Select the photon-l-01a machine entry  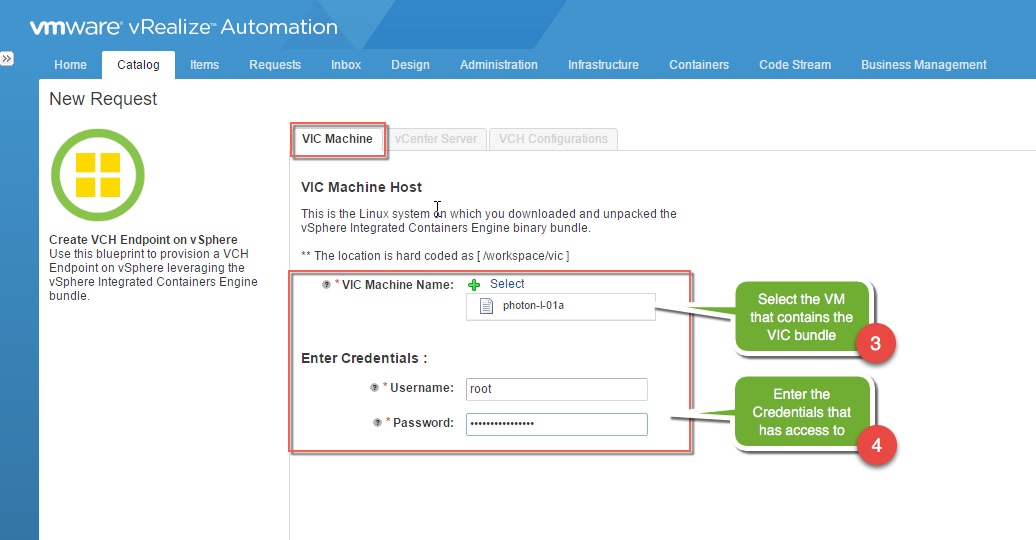pyautogui.click(x=561, y=307)
